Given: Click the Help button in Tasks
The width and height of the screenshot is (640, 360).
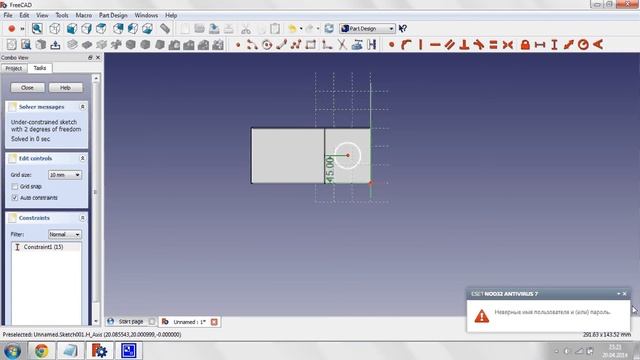Looking at the screenshot, I should click(x=65, y=88).
